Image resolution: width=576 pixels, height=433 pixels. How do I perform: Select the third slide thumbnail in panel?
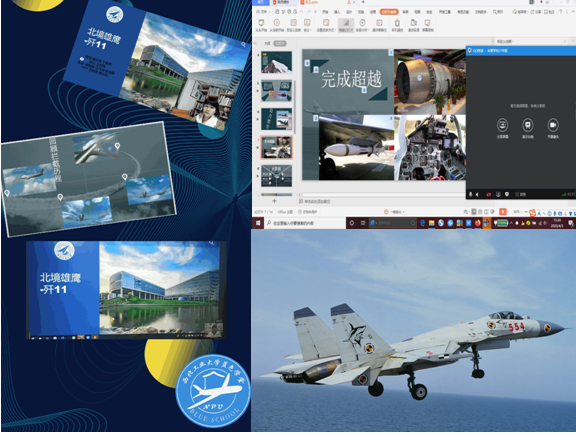[x=277, y=119]
